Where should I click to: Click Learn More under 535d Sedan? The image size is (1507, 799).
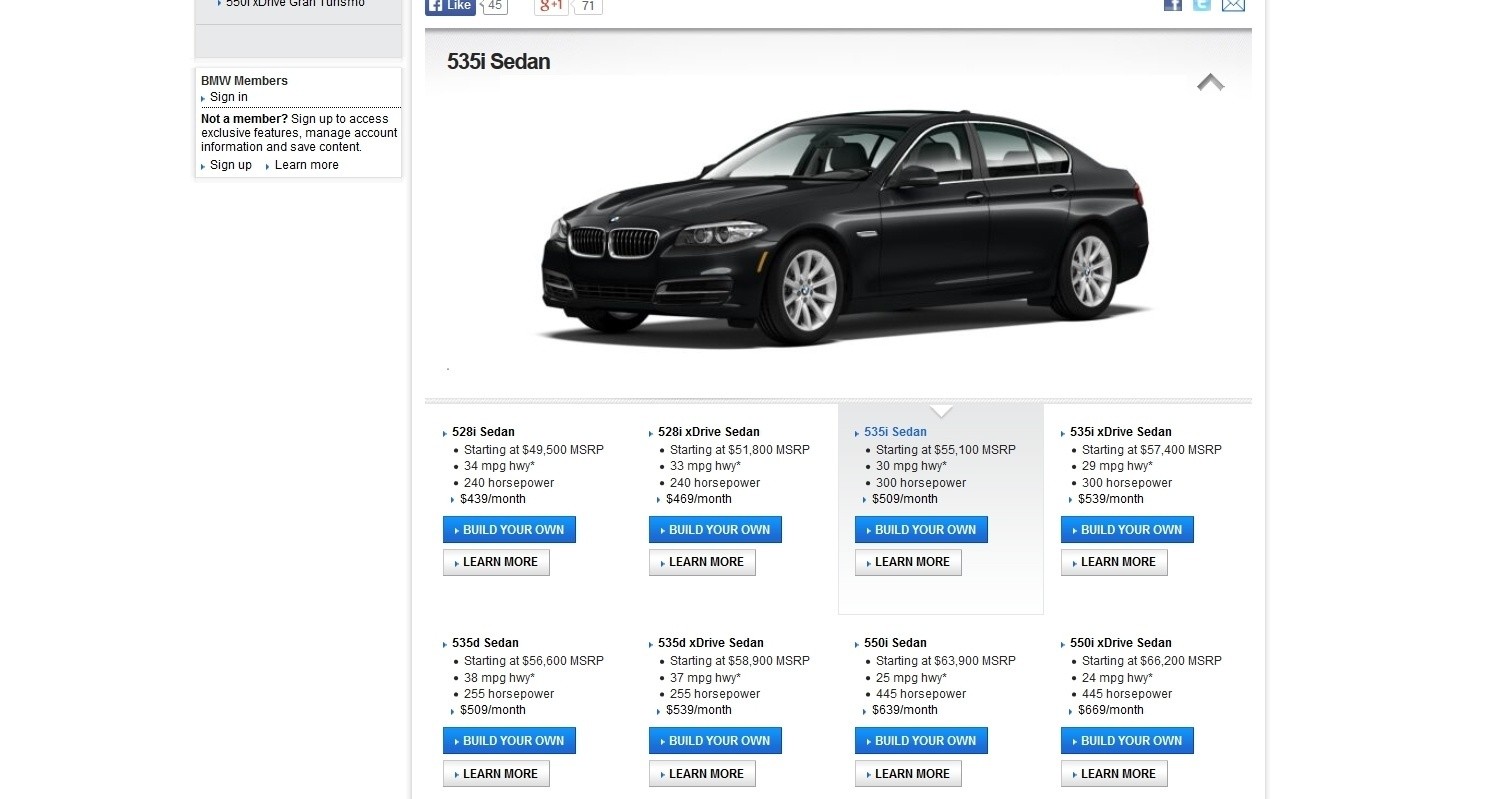point(496,774)
